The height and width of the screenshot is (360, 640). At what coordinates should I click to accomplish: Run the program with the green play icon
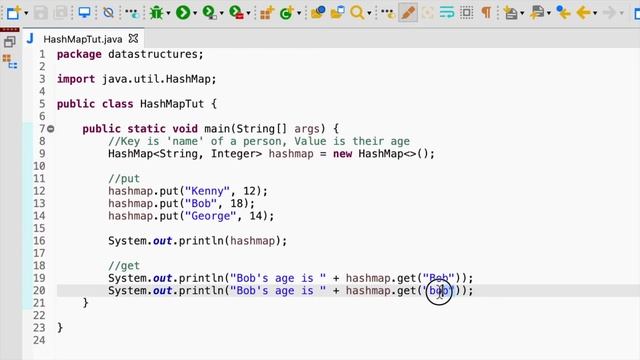[x=183, y=13]
